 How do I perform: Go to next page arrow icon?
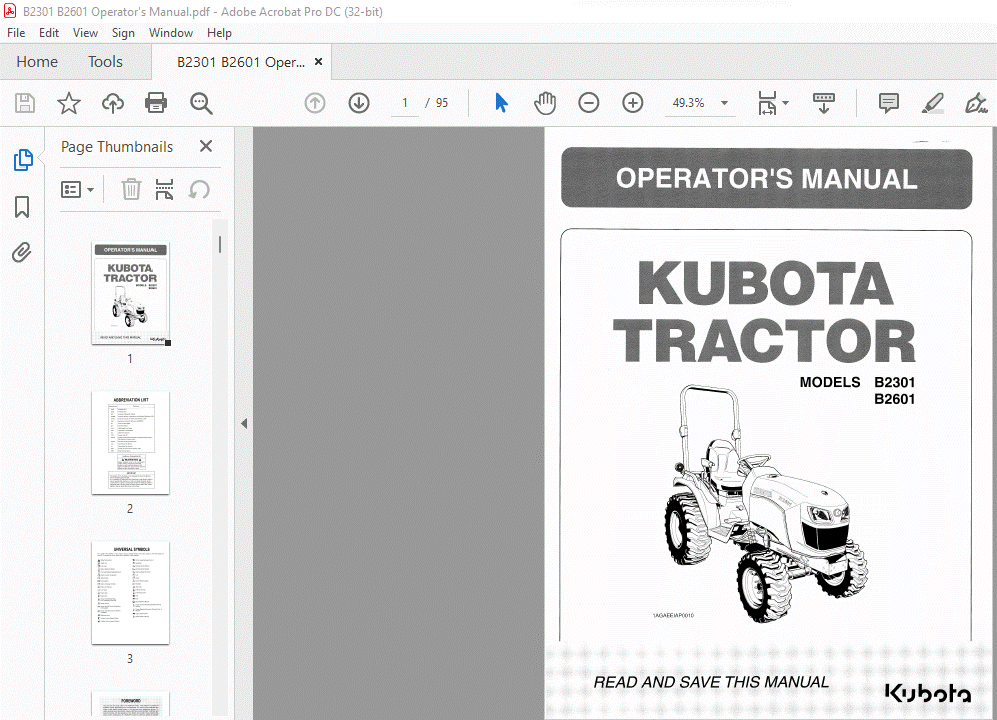[359, 103]
